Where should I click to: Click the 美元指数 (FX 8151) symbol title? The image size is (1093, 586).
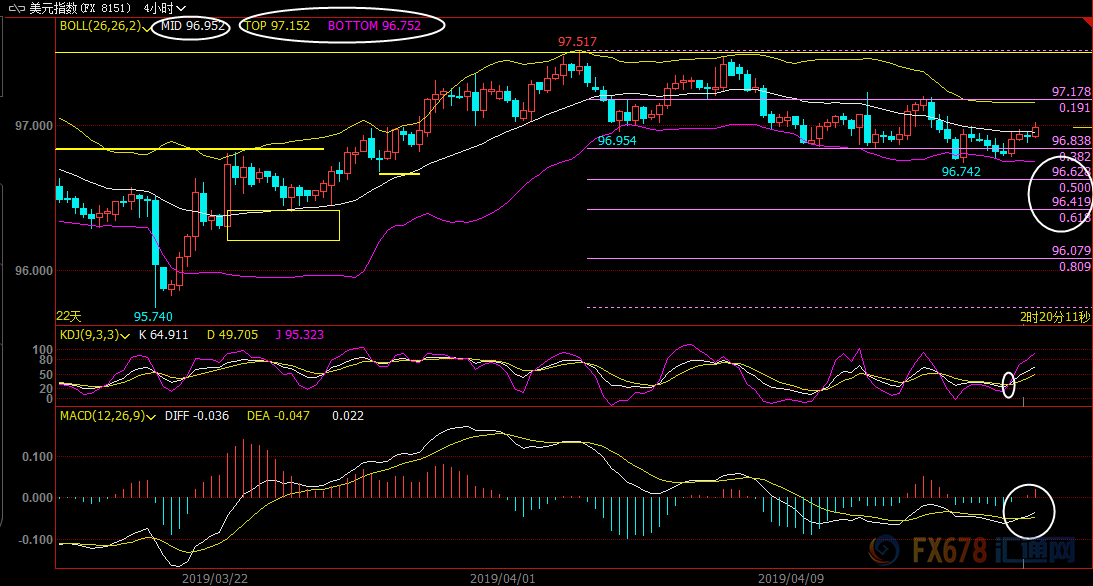[x=82, y=8]
